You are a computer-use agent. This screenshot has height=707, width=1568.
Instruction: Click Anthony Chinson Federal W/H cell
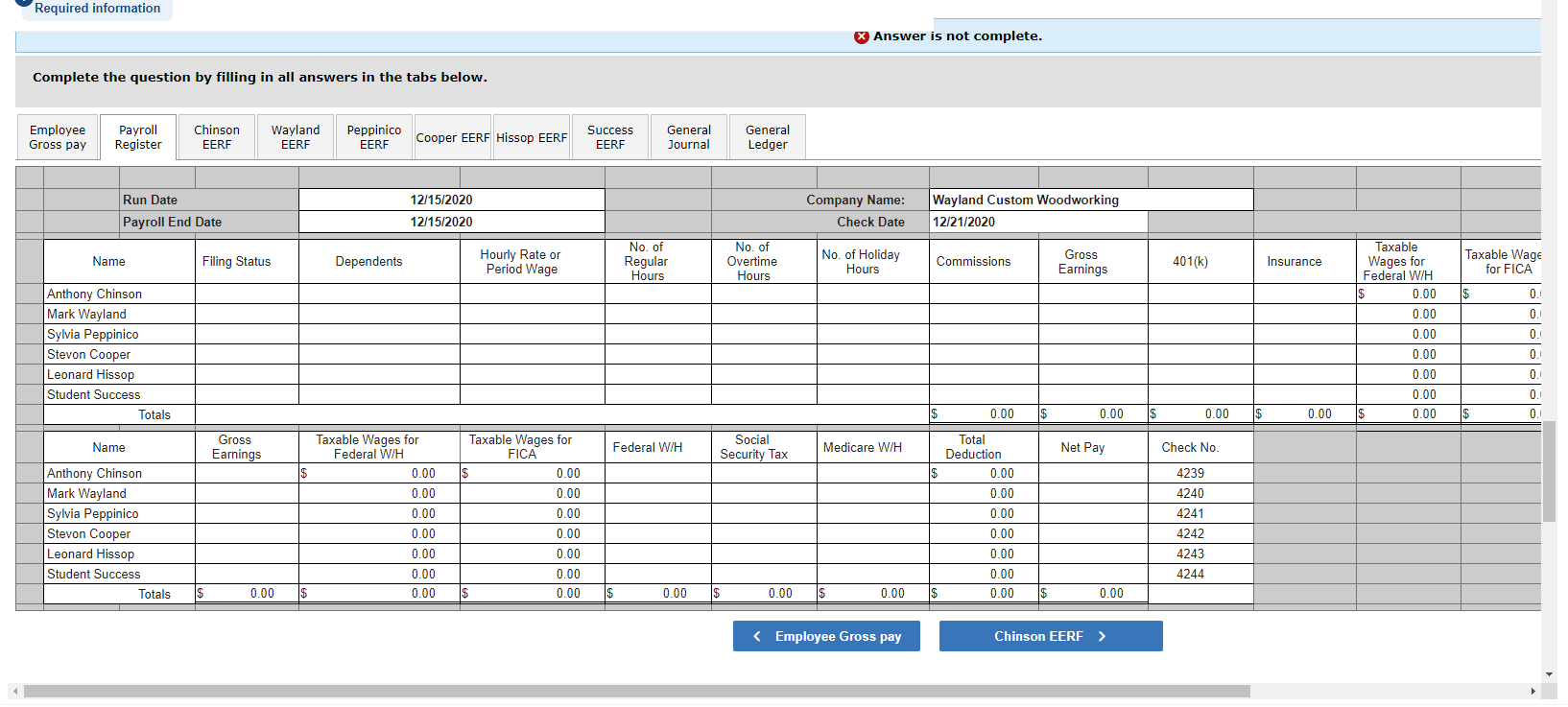pos(658,473)
